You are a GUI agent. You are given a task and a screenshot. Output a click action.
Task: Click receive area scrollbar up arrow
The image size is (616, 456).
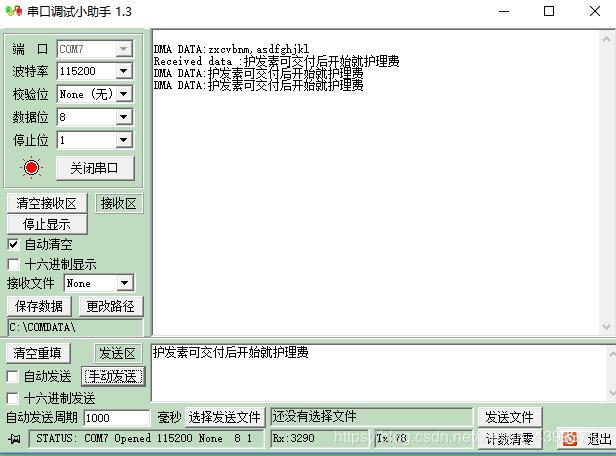tap(606, 39)
